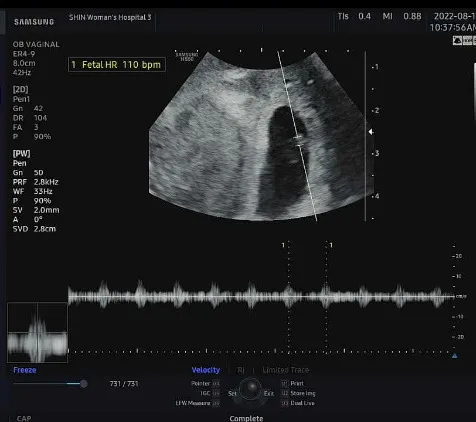Image resolution: width=476 pixels, height=422 pixels.
Task: Click the 2D scan mode icon at top right
Action: (x=457, y=41)
